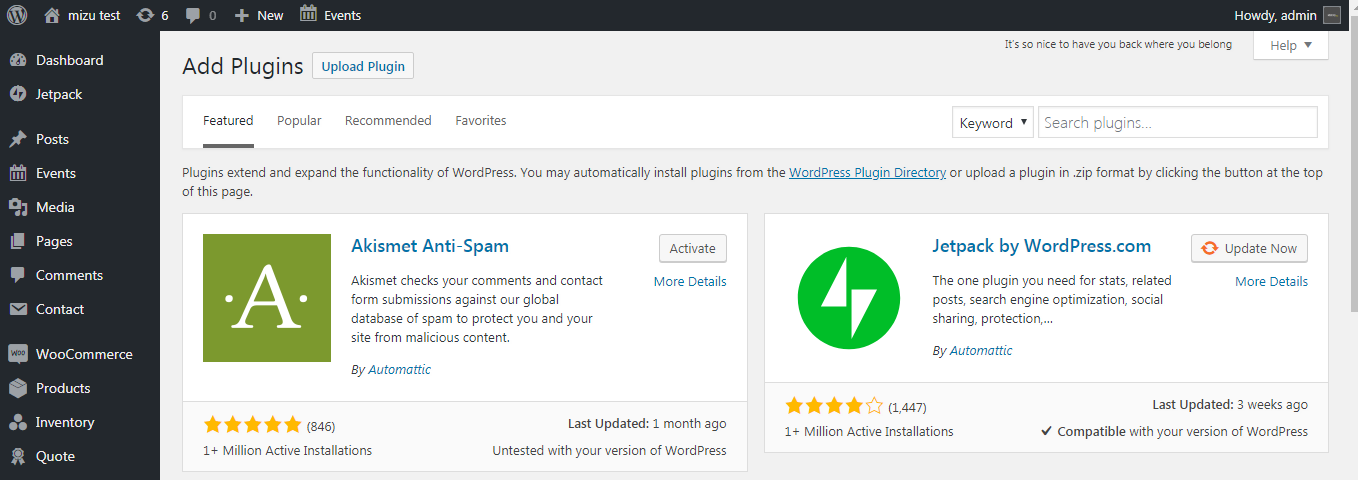1358x480 pixels.
Task: Click the WordPress logo icon
Action: pos(17,15)
